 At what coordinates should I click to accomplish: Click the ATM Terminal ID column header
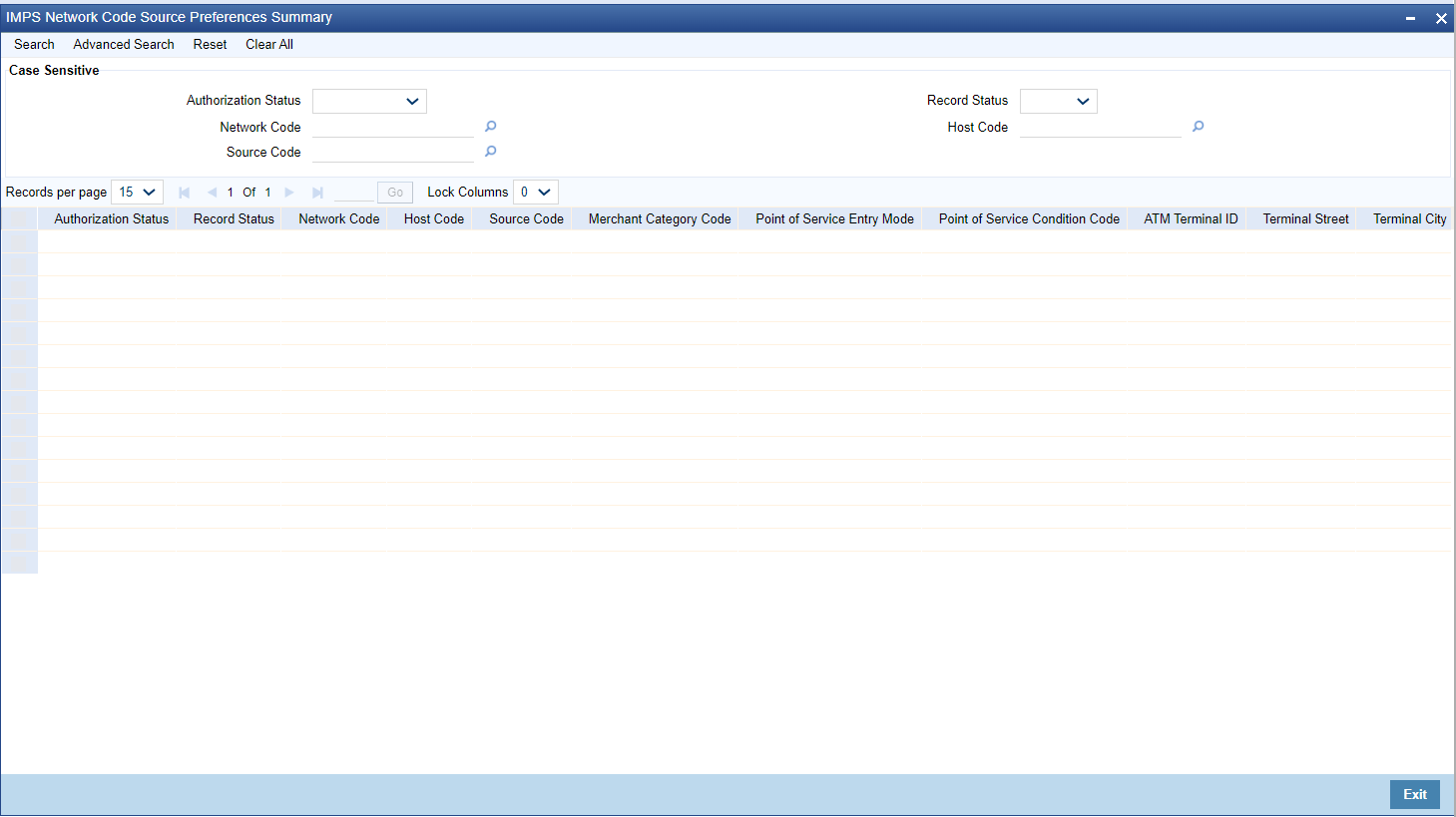(1191, 219)
